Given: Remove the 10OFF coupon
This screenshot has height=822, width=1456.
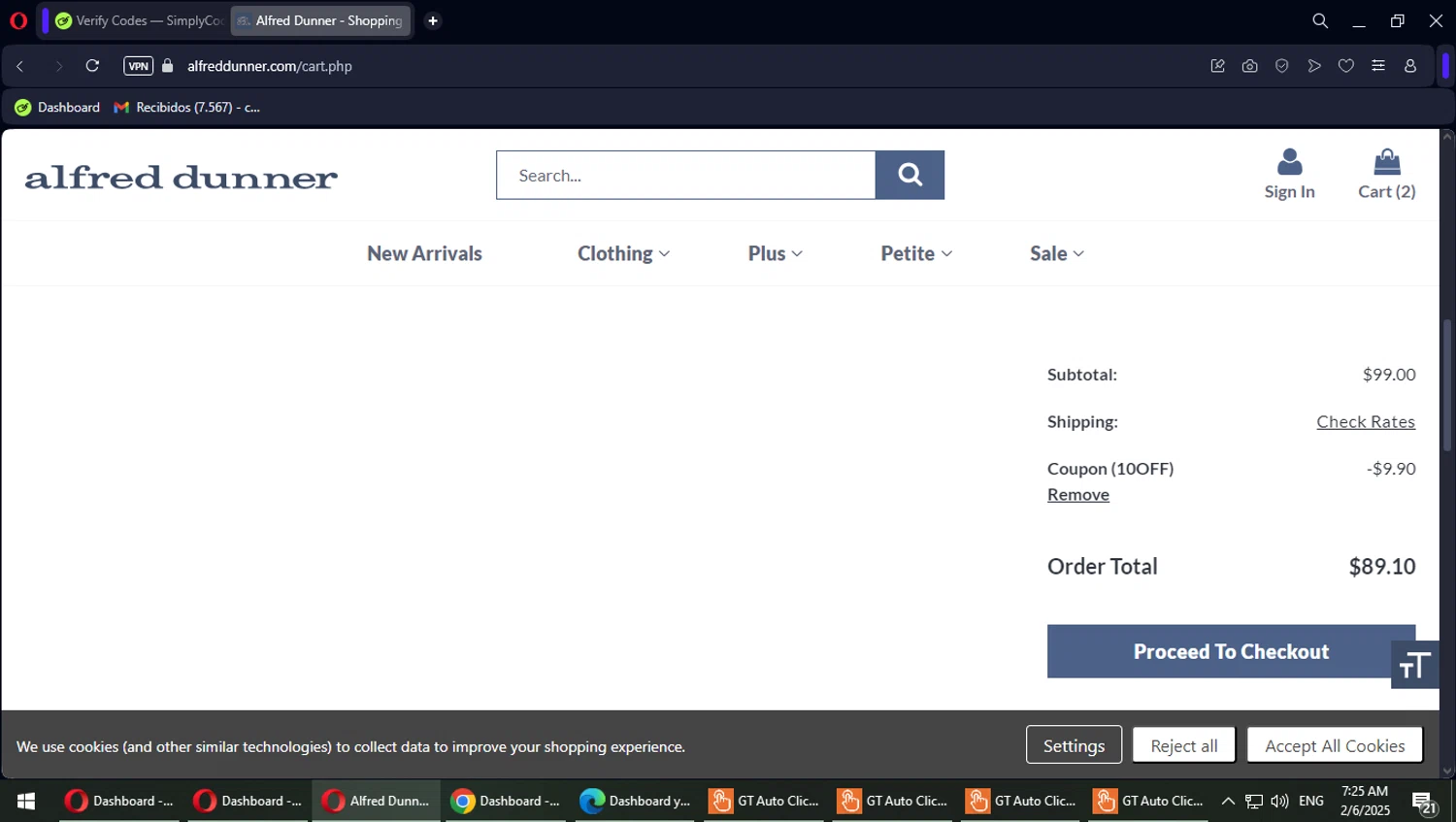Looking at the screenshot, I should (x=1078, y=494).
